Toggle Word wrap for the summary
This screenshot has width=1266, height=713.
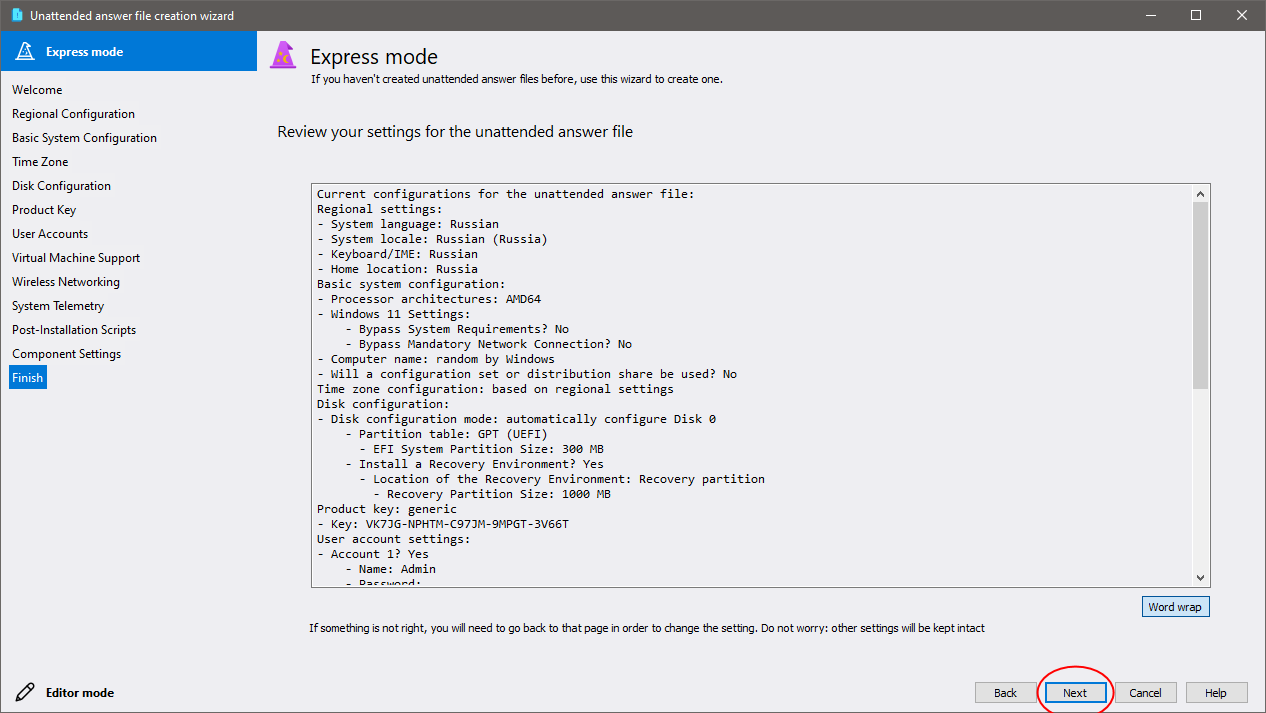click(1175, 607)
